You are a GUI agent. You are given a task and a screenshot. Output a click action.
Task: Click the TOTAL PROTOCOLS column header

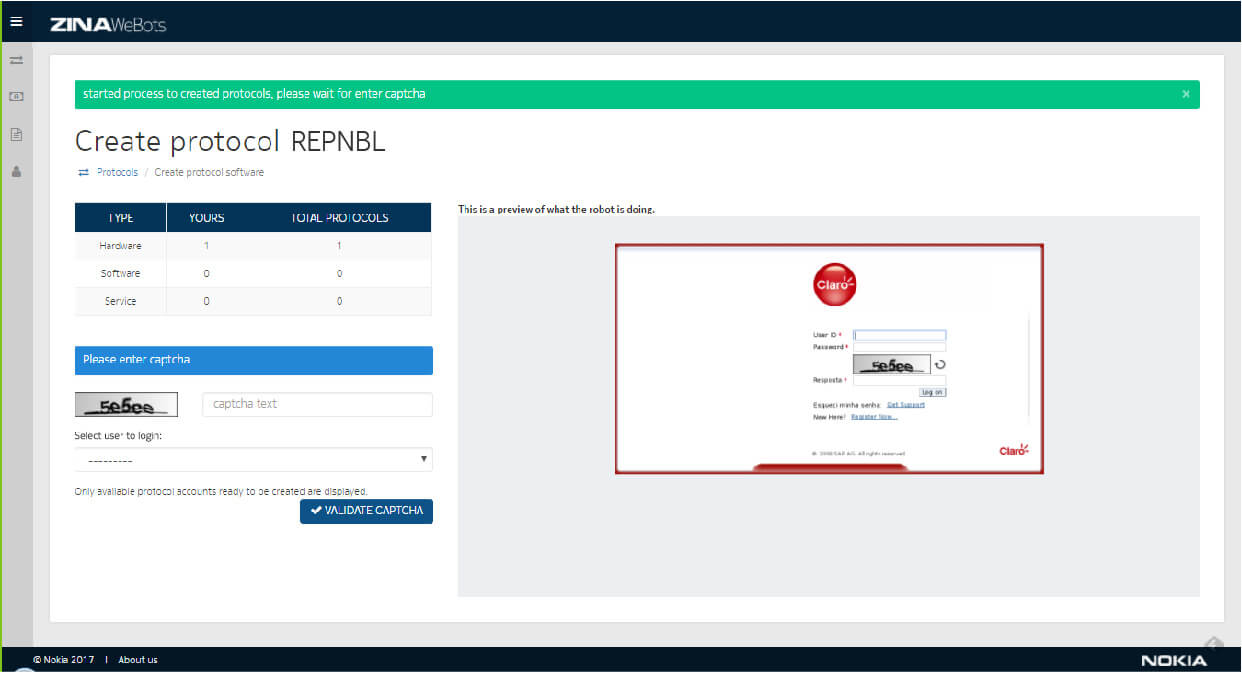pos(339,218)
